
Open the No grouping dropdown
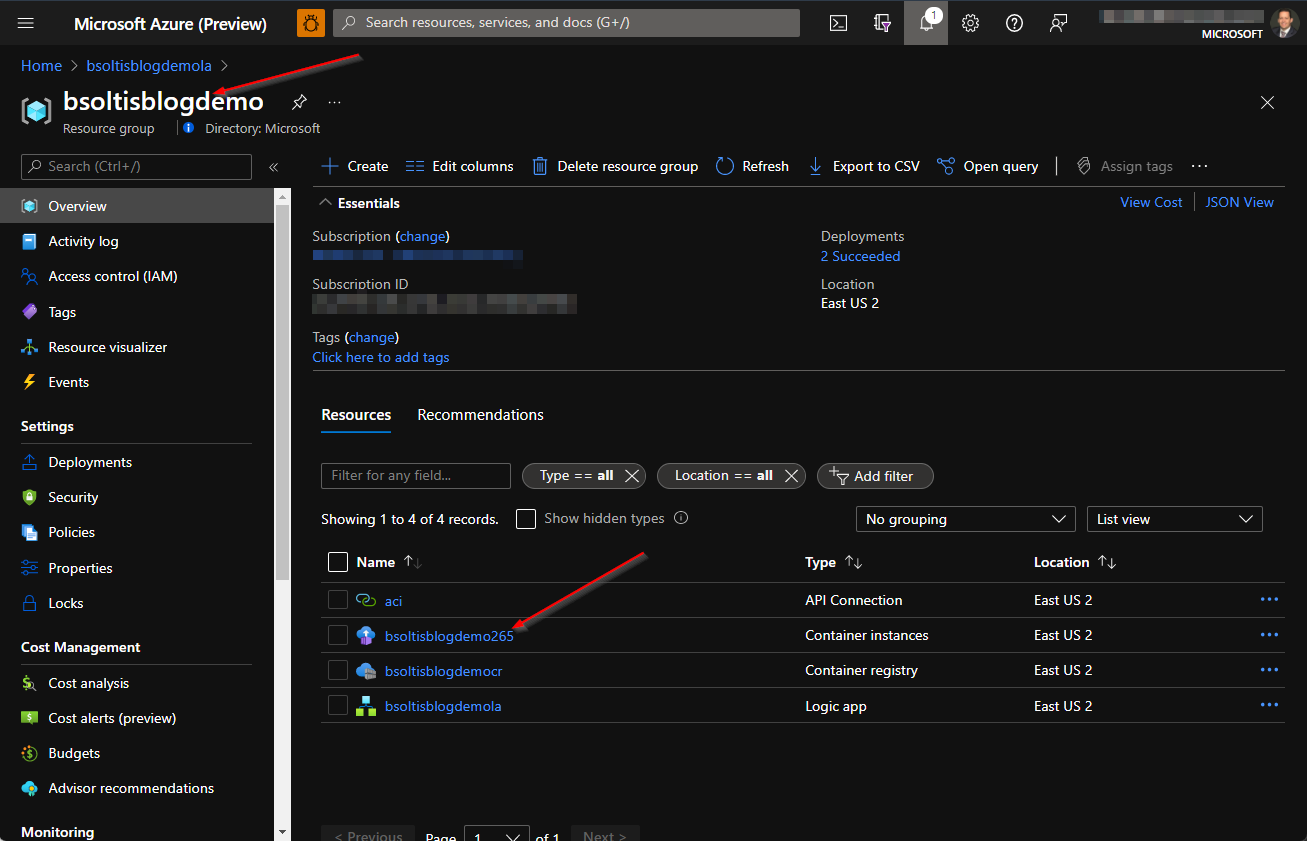(x=964, y=518)
